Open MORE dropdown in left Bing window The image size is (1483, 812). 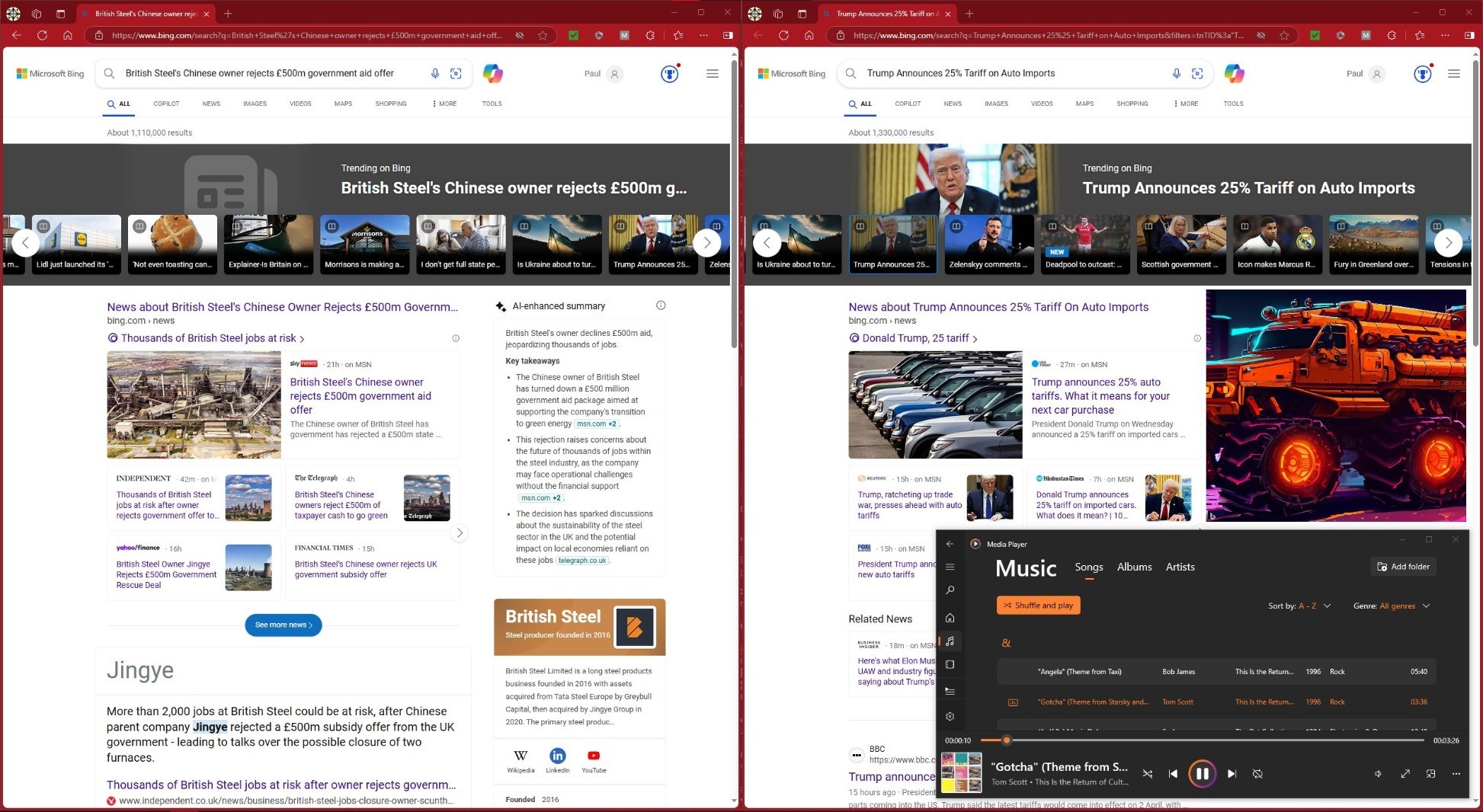[445, 104]
